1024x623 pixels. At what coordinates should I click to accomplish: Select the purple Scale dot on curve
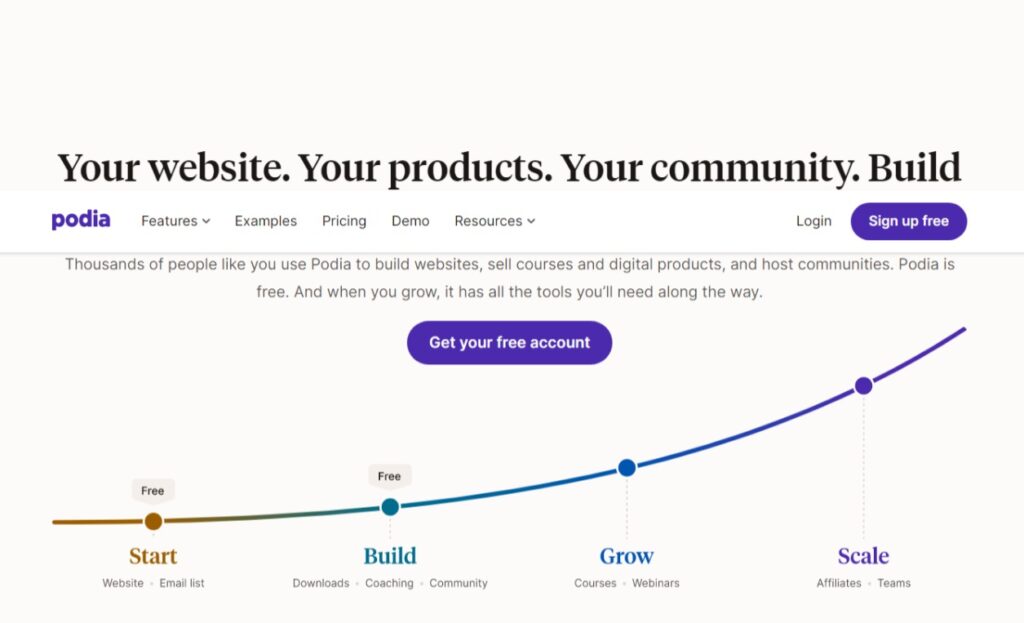[863, 386]
